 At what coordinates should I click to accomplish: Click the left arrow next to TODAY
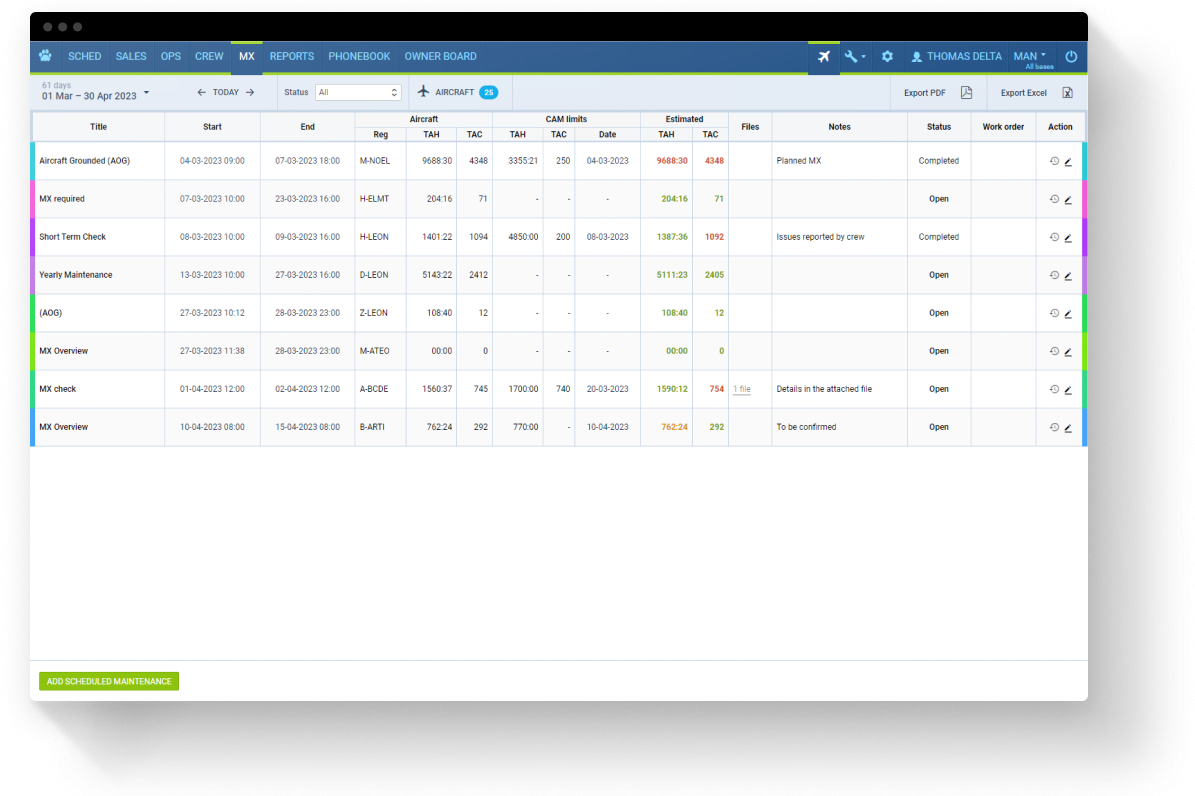[x=200, y=91]
